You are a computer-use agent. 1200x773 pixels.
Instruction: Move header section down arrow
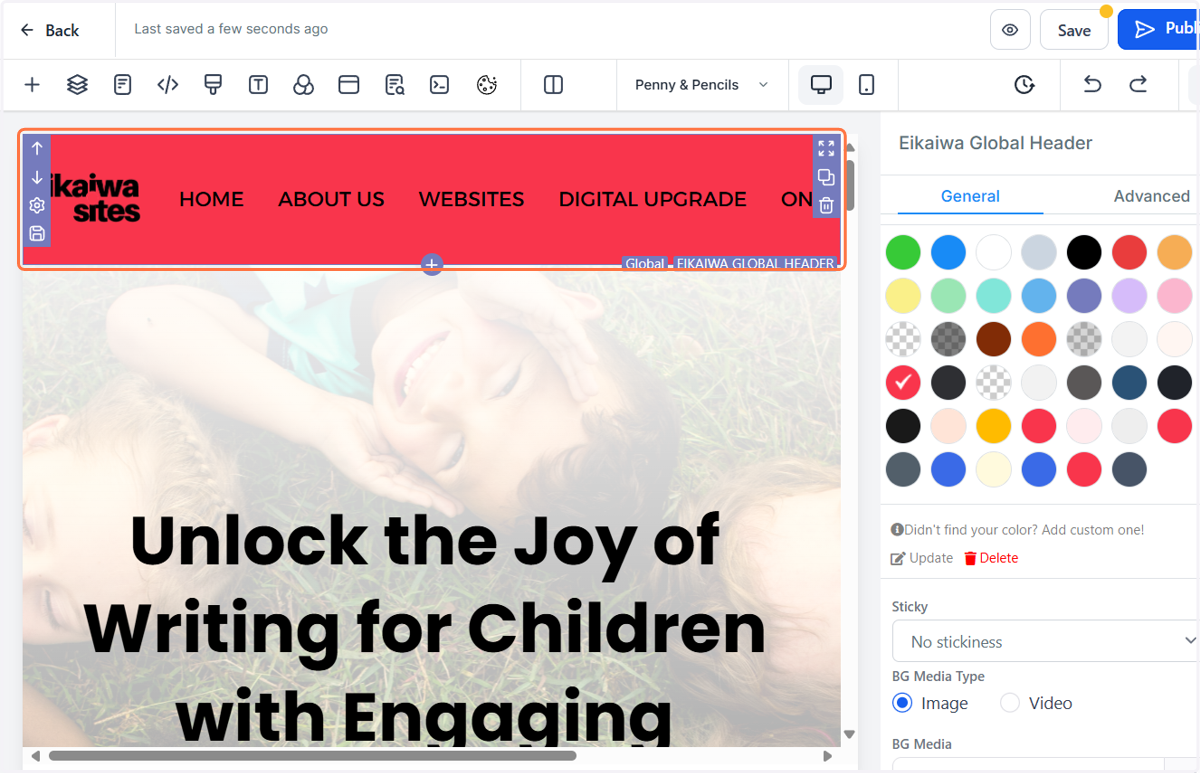coord(37,177)
